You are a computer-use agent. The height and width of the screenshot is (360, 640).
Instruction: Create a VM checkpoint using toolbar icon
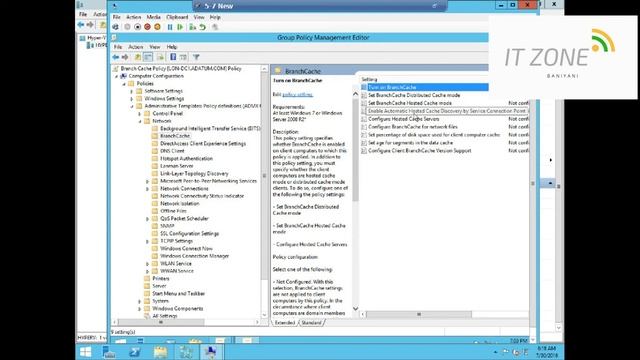[192, 27]
